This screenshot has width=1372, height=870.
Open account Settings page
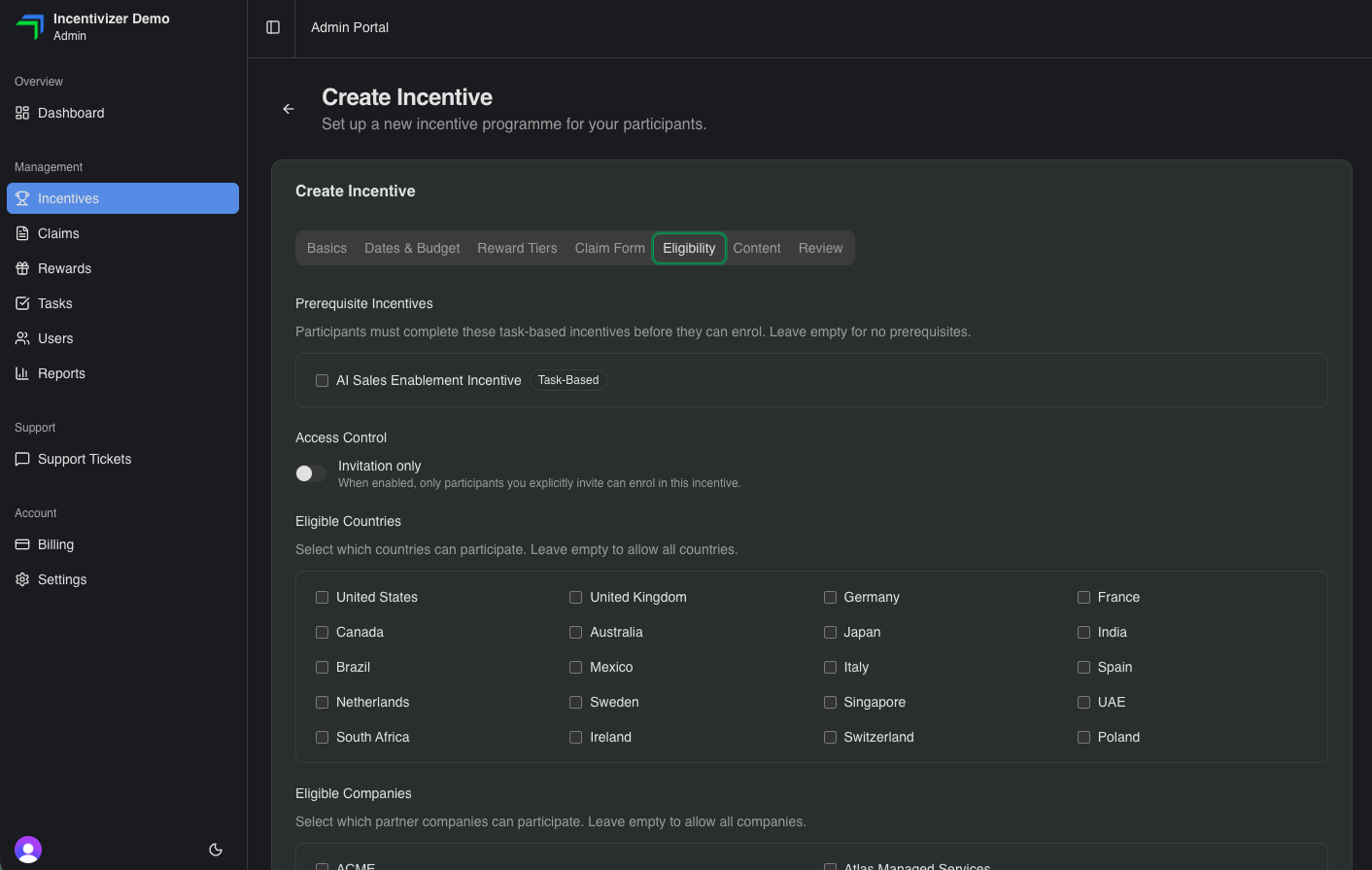(x=122, y=579)
